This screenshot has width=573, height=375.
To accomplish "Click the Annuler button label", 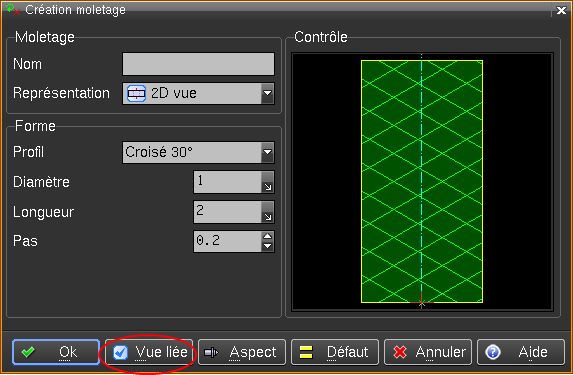I will tap(440, 352).
